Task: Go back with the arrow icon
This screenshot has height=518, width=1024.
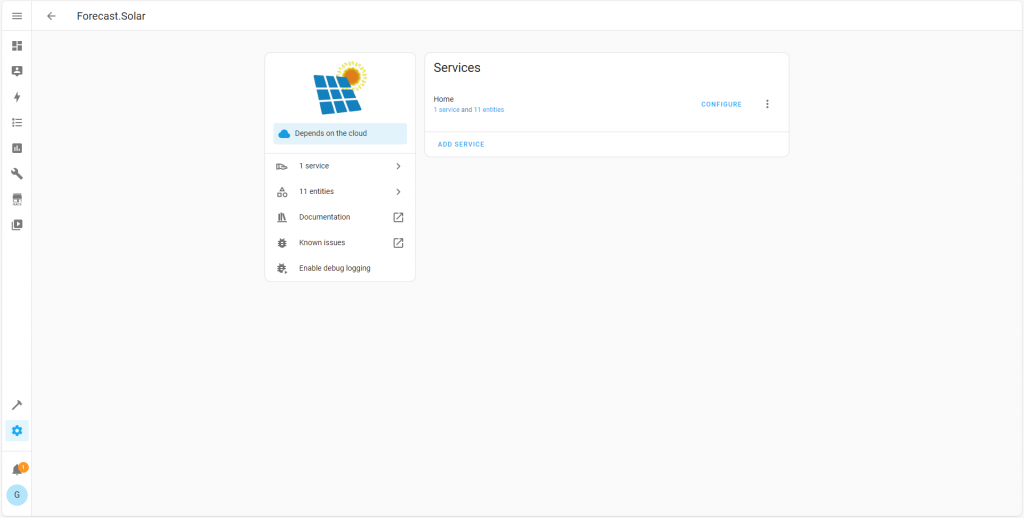Action: (x=52, y=16)
